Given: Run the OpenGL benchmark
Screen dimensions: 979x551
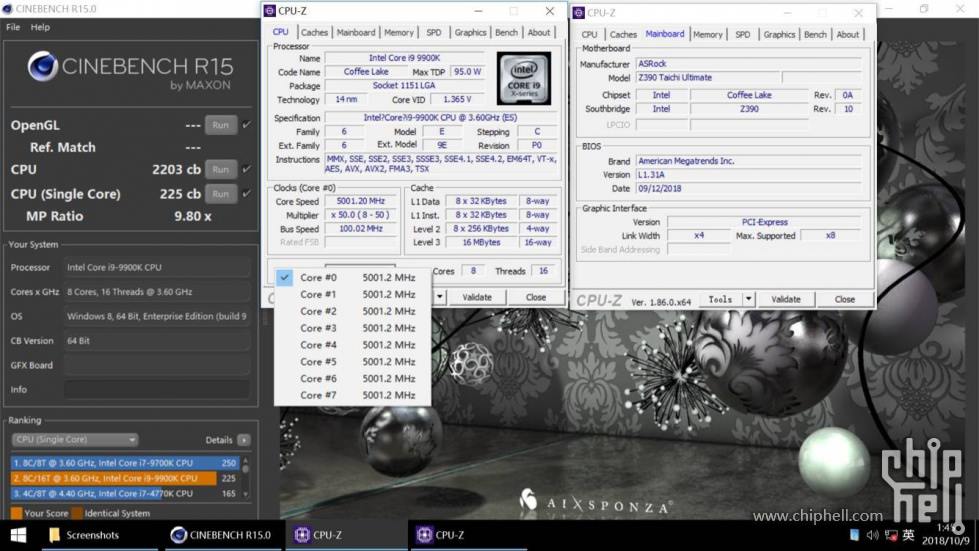Looking at the screenshot, I should [220, 125].
